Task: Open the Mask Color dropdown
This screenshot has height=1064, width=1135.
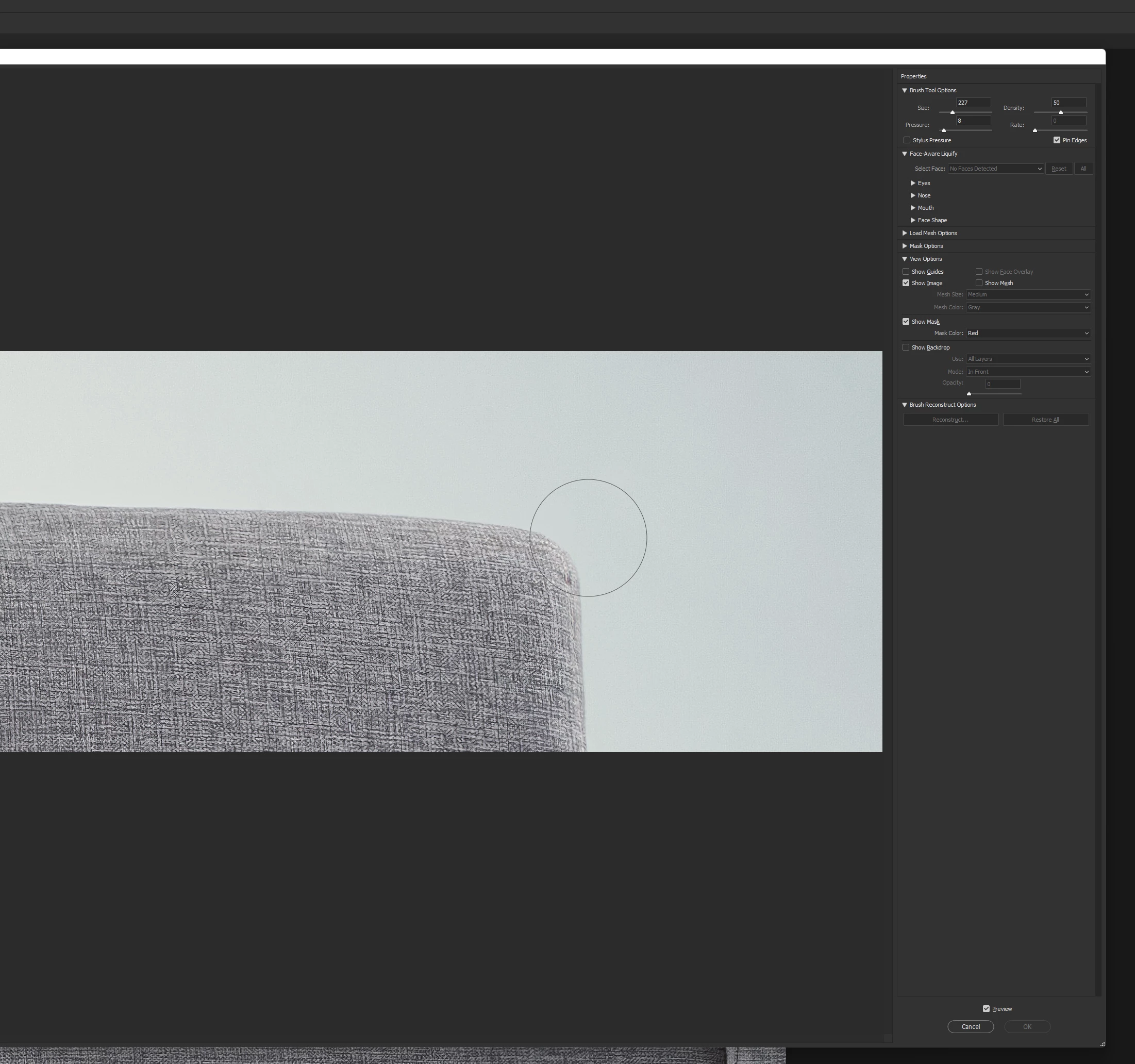Action: pyautogui.click(x=1028, y=334)
